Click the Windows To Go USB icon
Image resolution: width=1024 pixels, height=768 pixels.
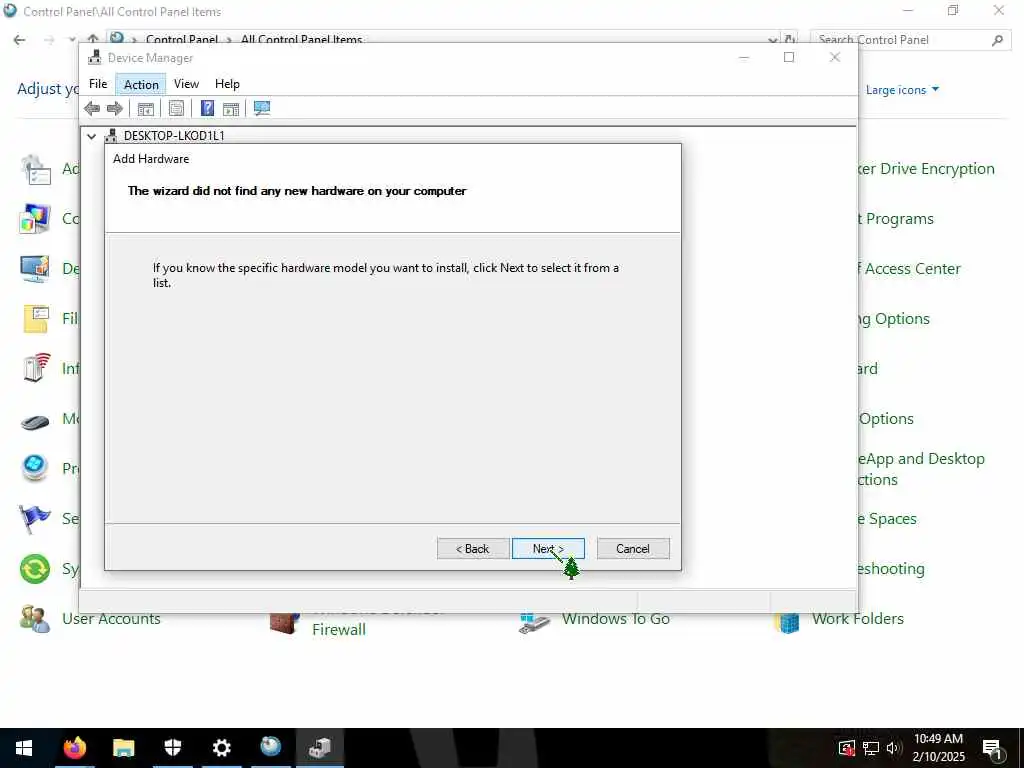534,623
